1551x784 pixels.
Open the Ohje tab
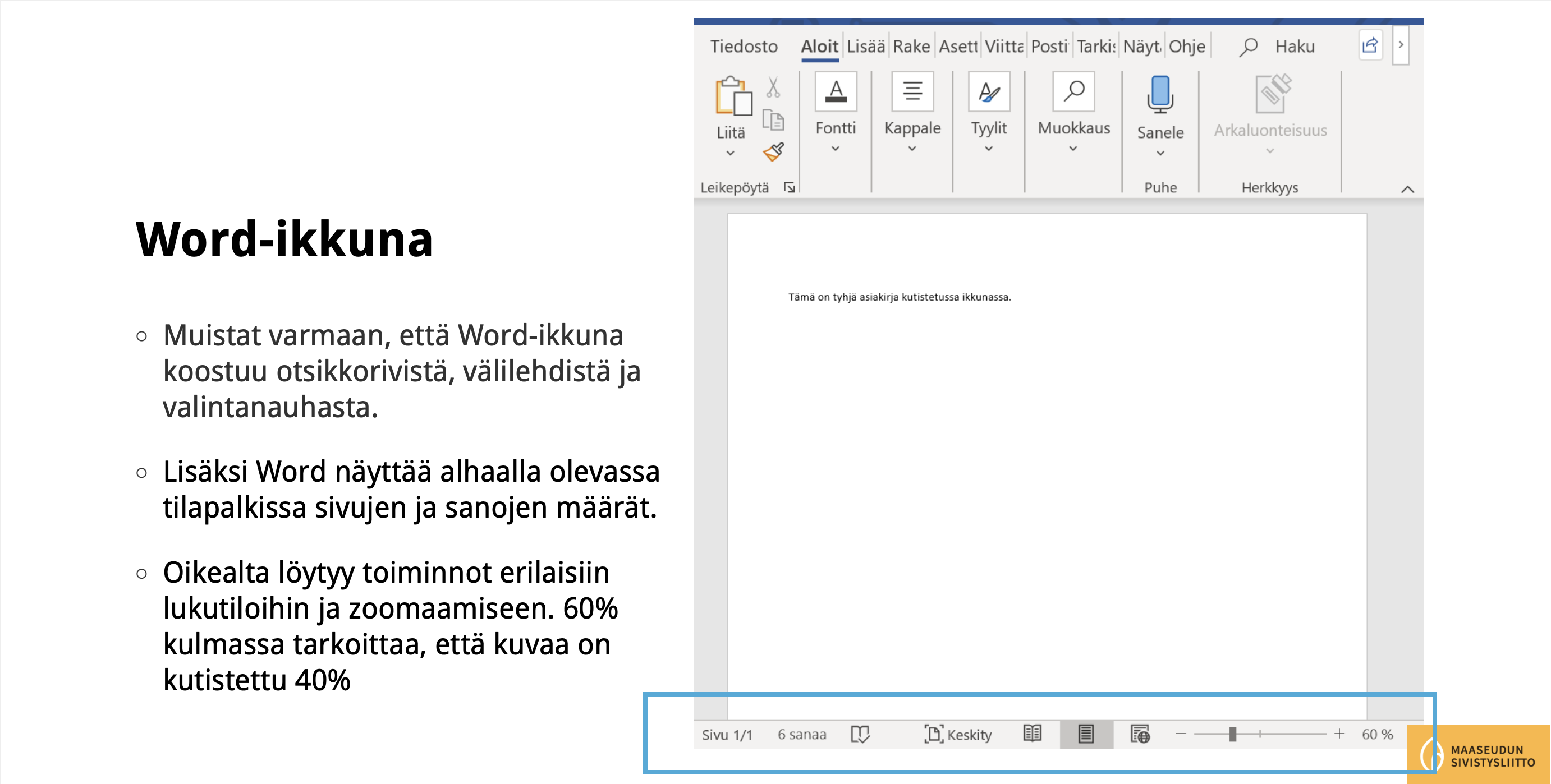point(1187,47)
